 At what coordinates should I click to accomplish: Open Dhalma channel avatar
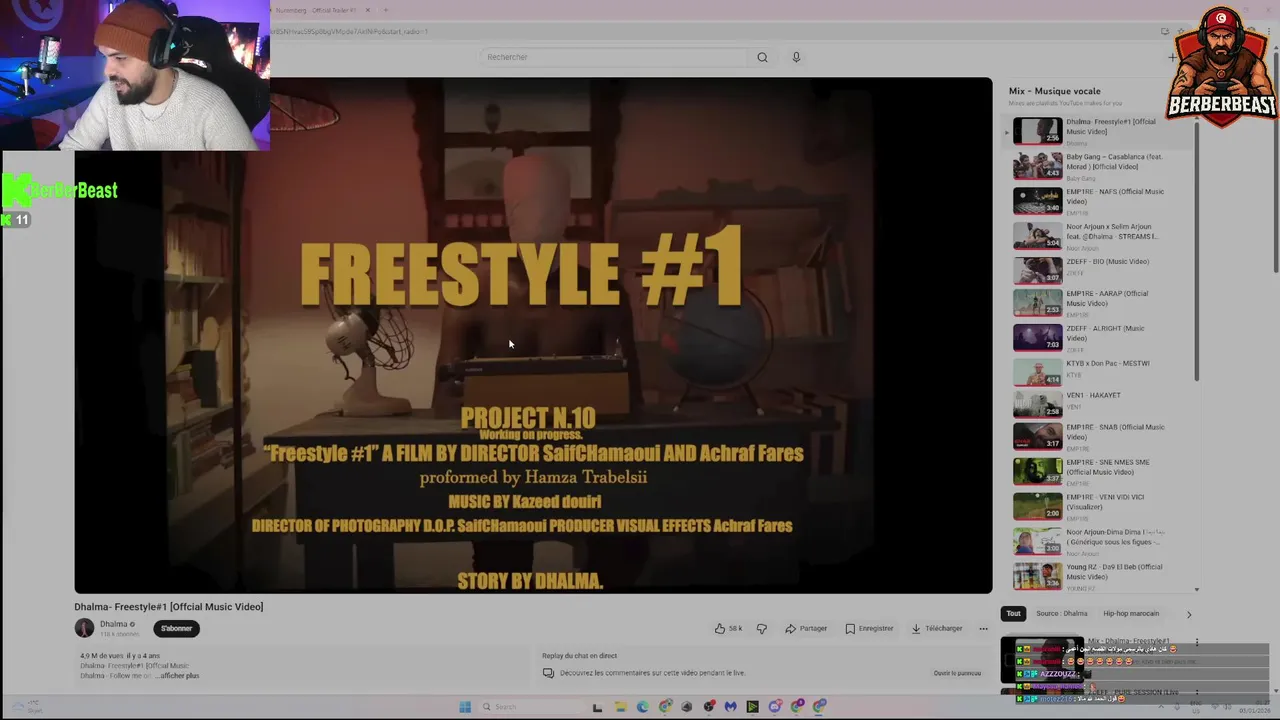coord(84,628)
